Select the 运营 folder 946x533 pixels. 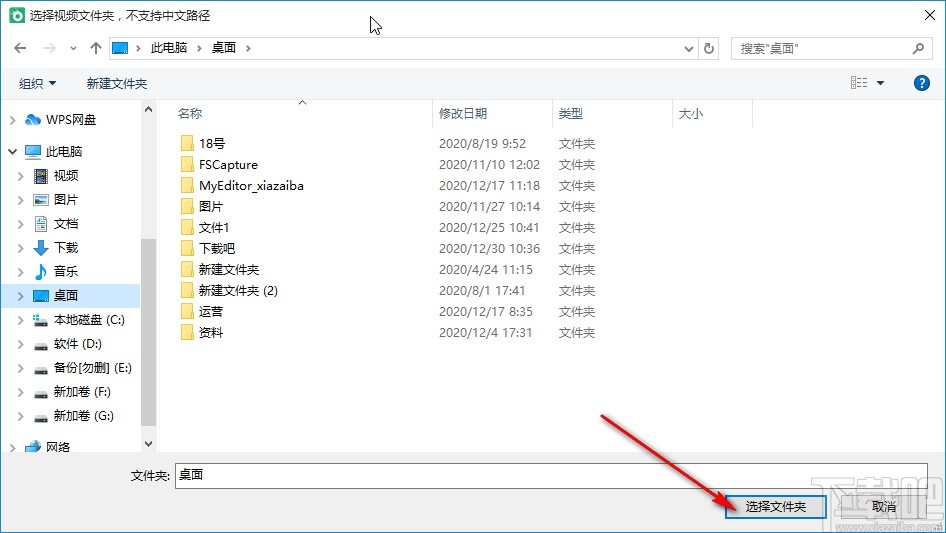click(211, 311)
